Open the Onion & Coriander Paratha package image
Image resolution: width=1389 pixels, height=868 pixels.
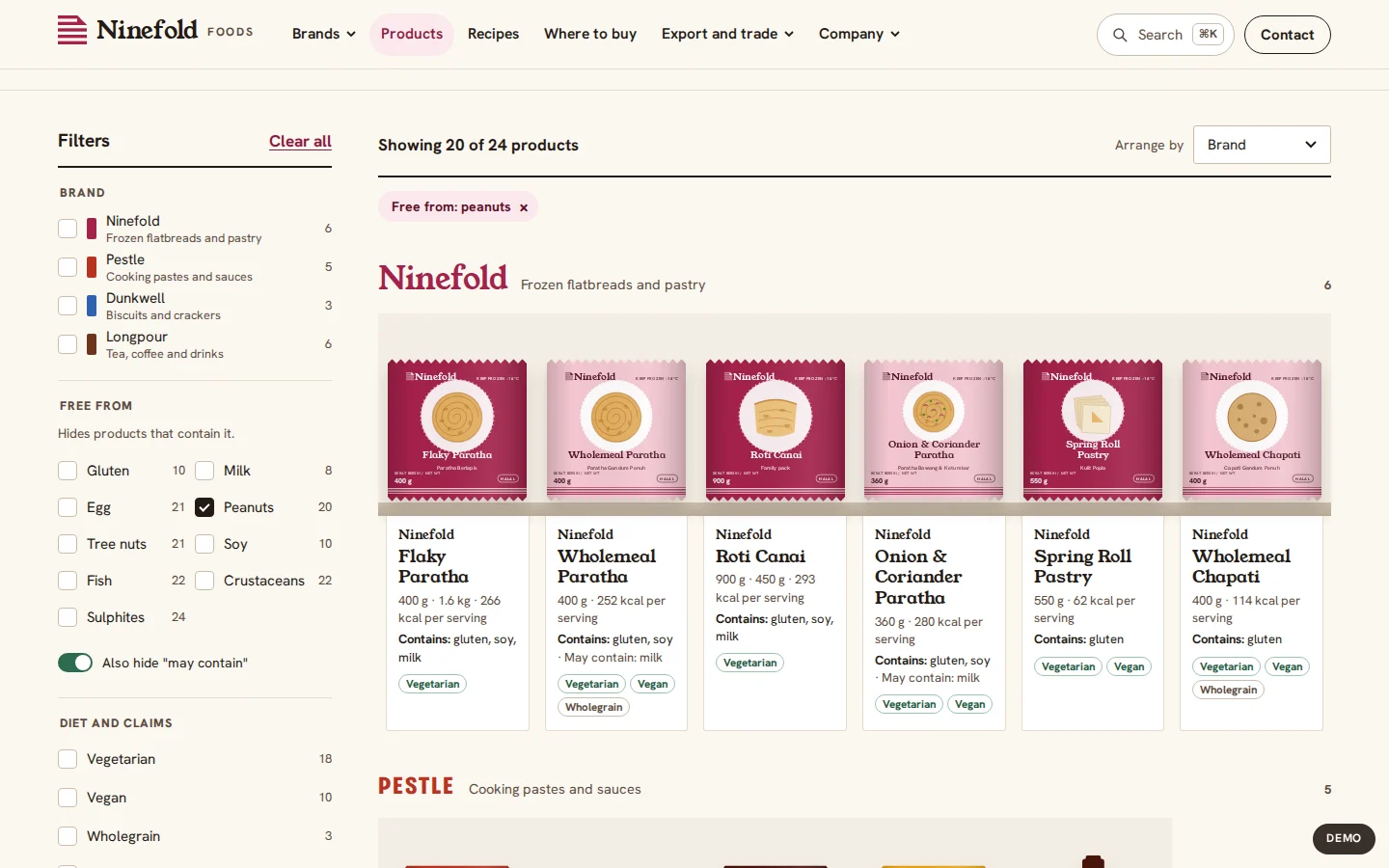934,430
